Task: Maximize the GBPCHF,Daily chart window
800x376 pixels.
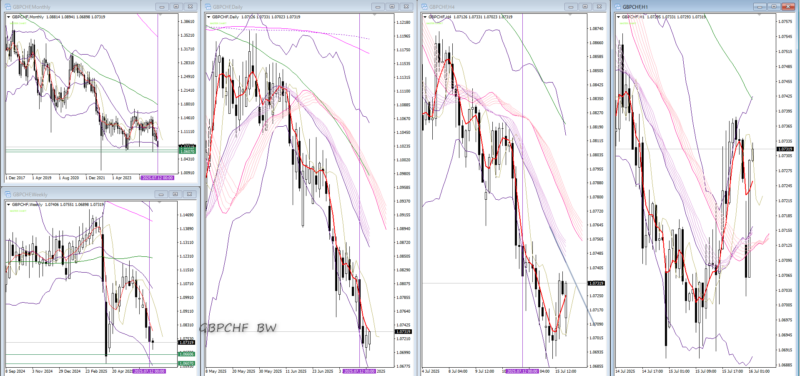Action: (392, 7)
